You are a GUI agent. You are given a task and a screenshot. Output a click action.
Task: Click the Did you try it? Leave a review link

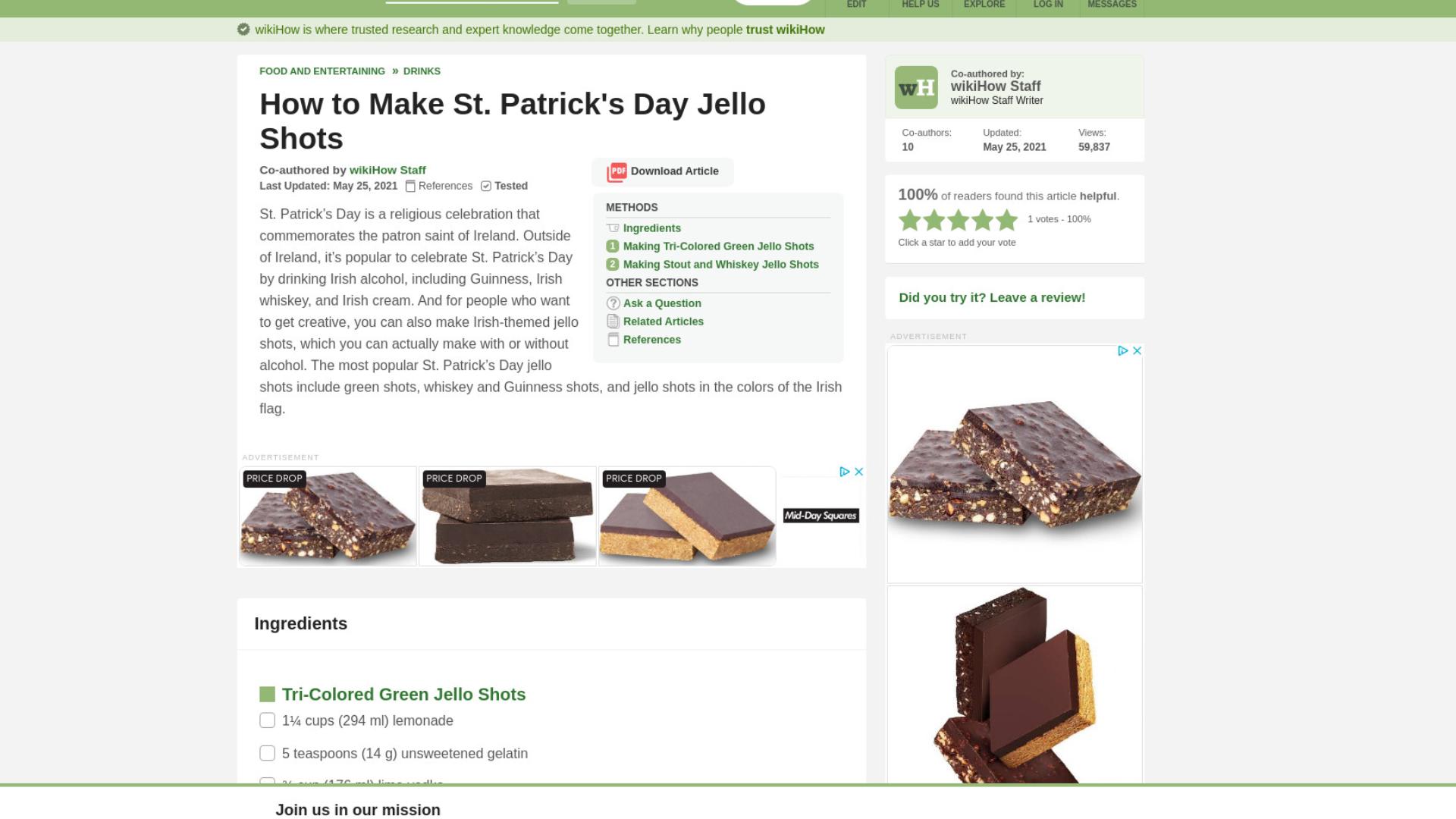(x=992, y=297)
